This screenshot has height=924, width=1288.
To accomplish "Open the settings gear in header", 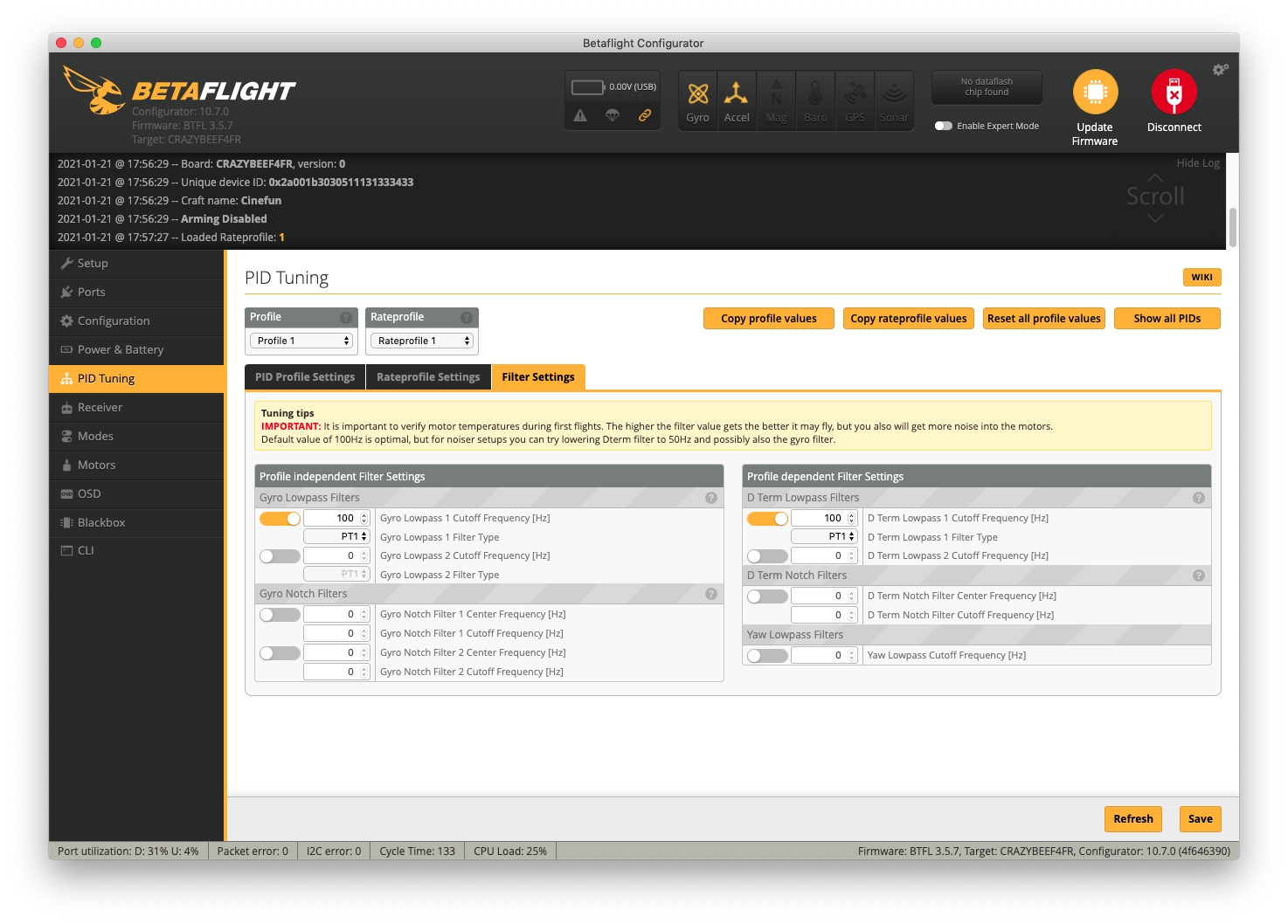I will coord(1220,69).
